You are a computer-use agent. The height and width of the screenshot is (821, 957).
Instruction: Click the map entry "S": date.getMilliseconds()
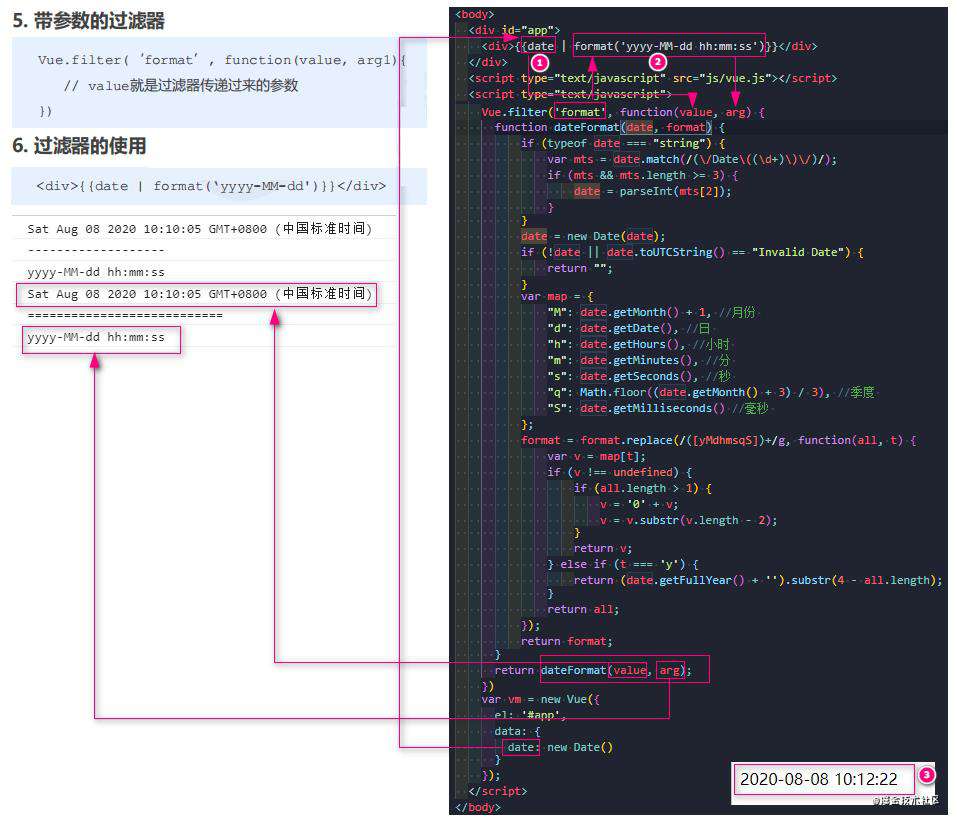coord(658,408)
